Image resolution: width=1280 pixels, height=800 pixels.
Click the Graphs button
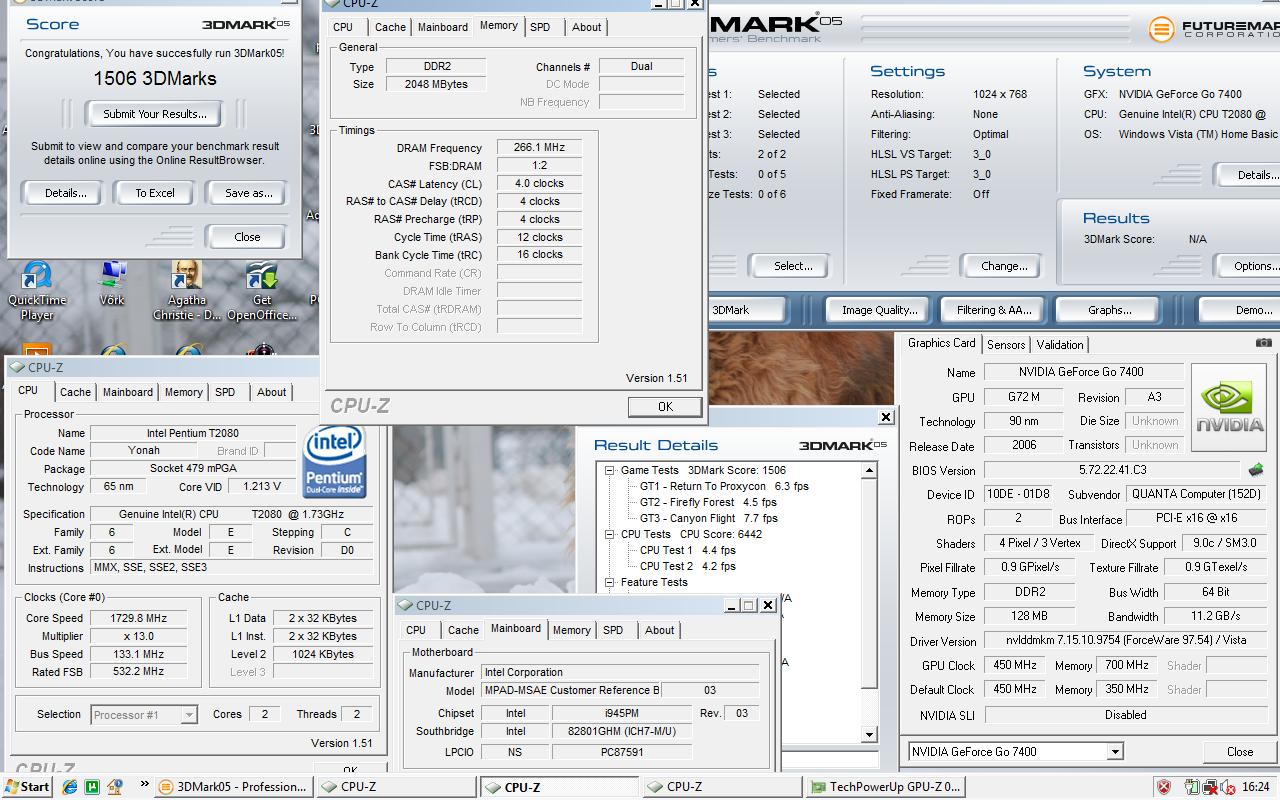[x=1109, y=310]
